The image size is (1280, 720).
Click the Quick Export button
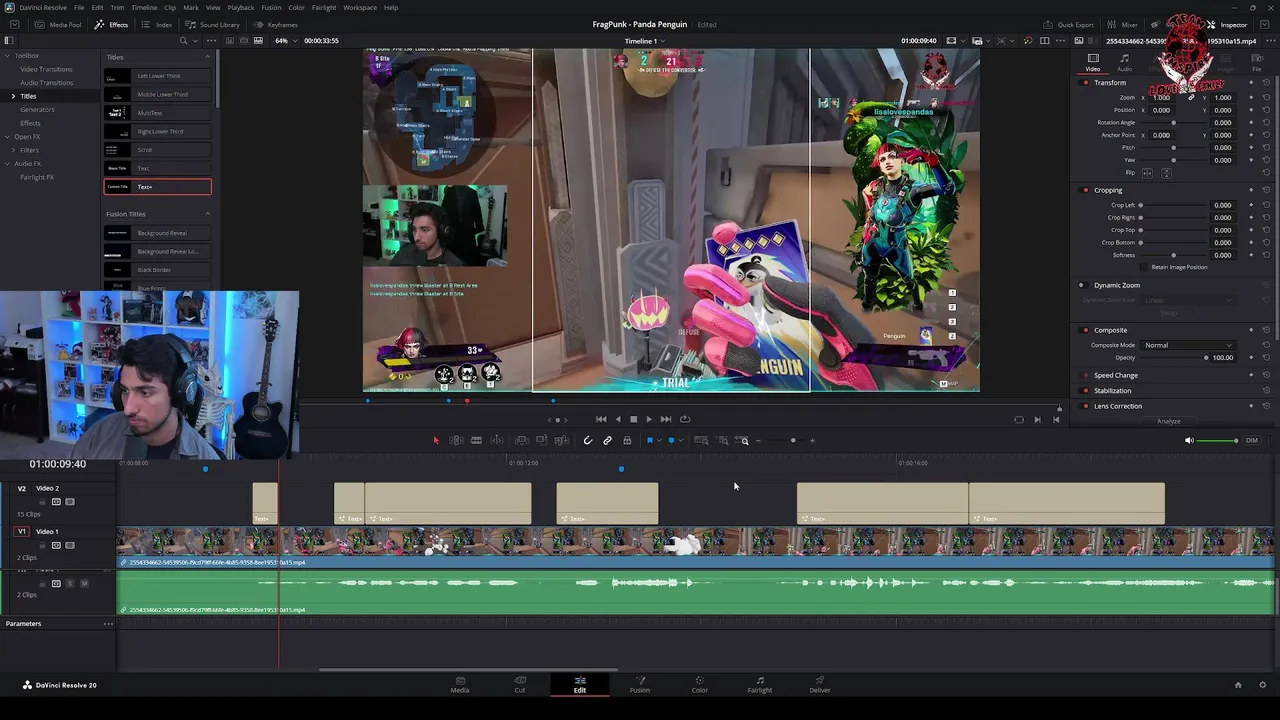click(1069, 24)
